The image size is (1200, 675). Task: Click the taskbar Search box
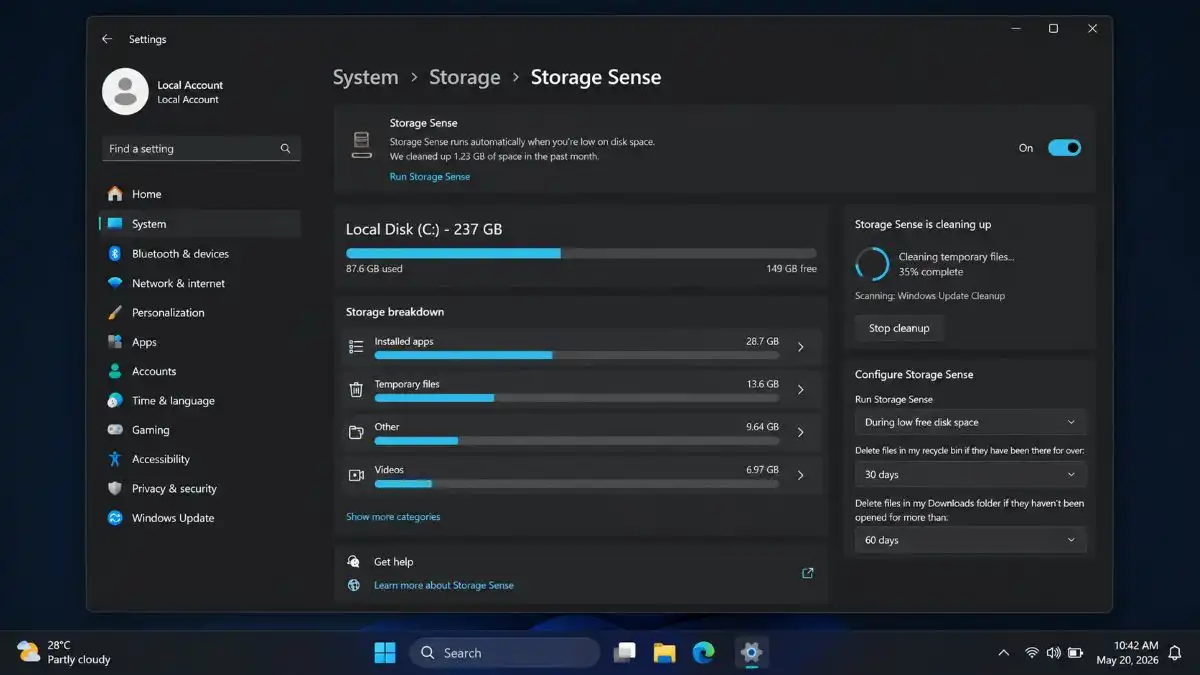[505, 653]
